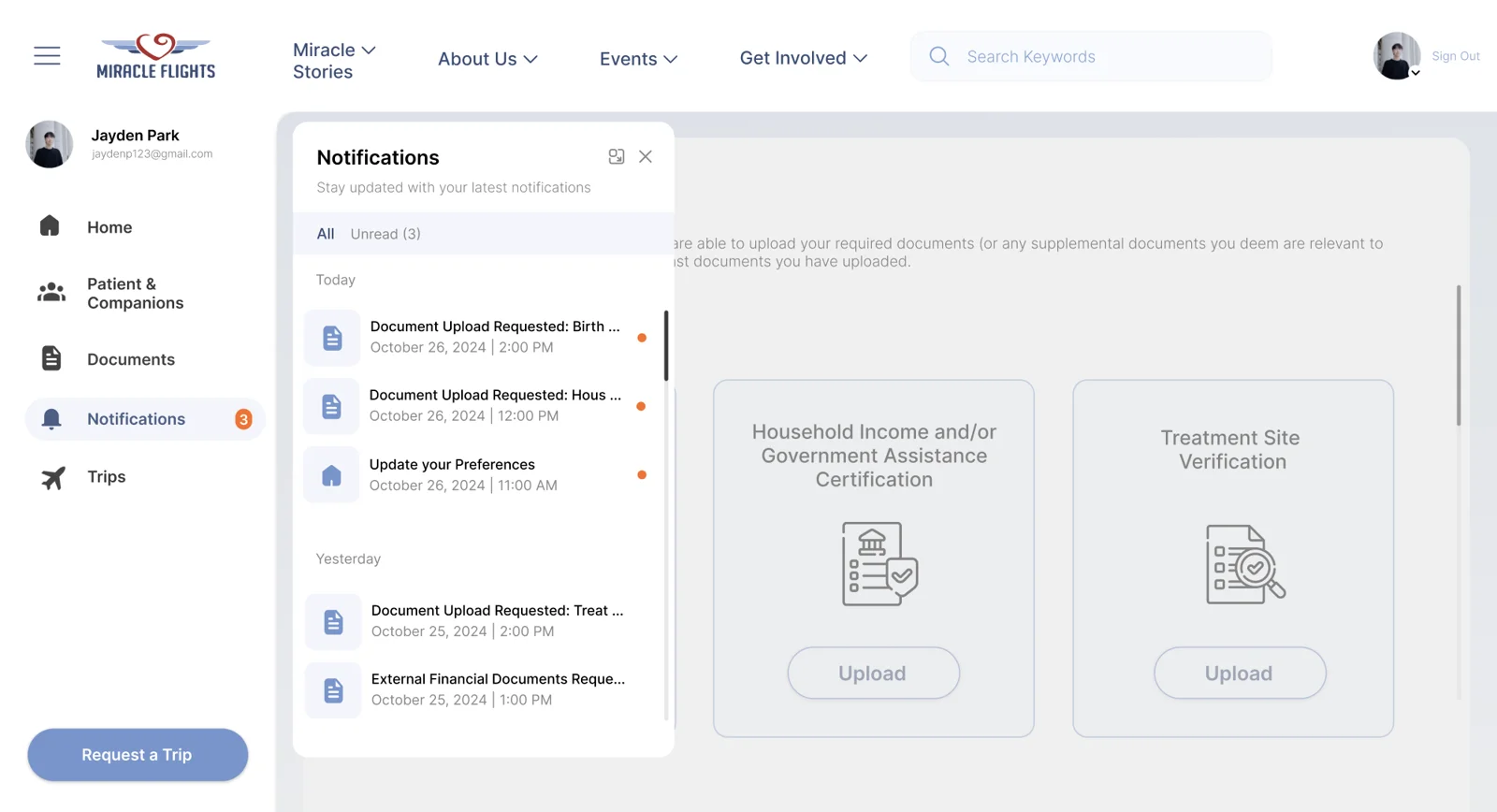Click the Sign Out link
The height and width of the screenshot is (812, 1497).
(x=1456, y=56)
